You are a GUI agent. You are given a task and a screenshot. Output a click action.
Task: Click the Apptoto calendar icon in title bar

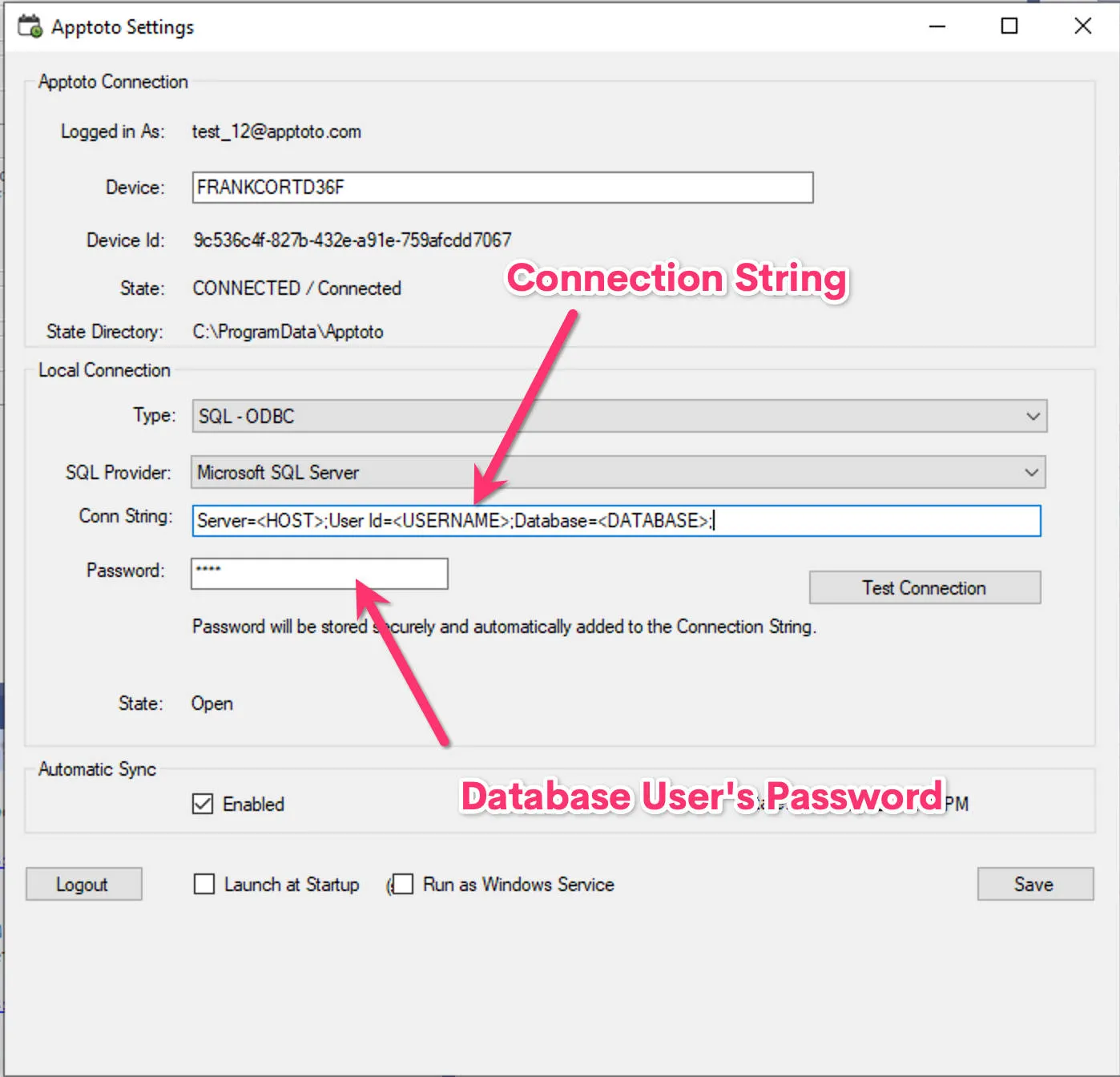point(30,26)
